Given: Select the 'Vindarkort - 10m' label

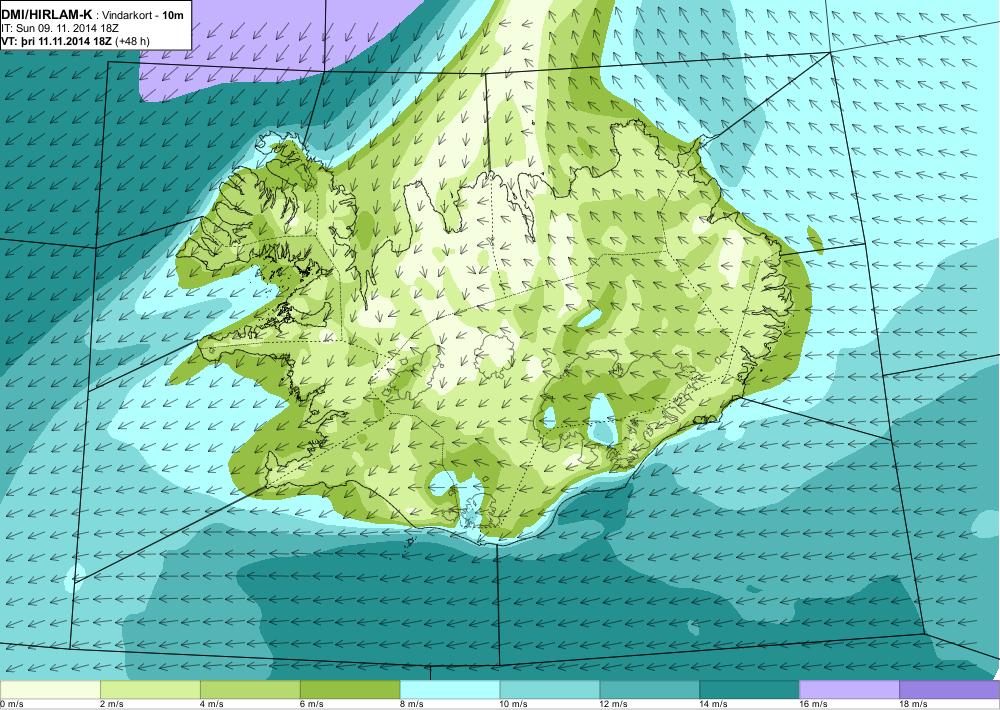Looking at the screenshot, I should pyautogui.click(x=142, y=15).
